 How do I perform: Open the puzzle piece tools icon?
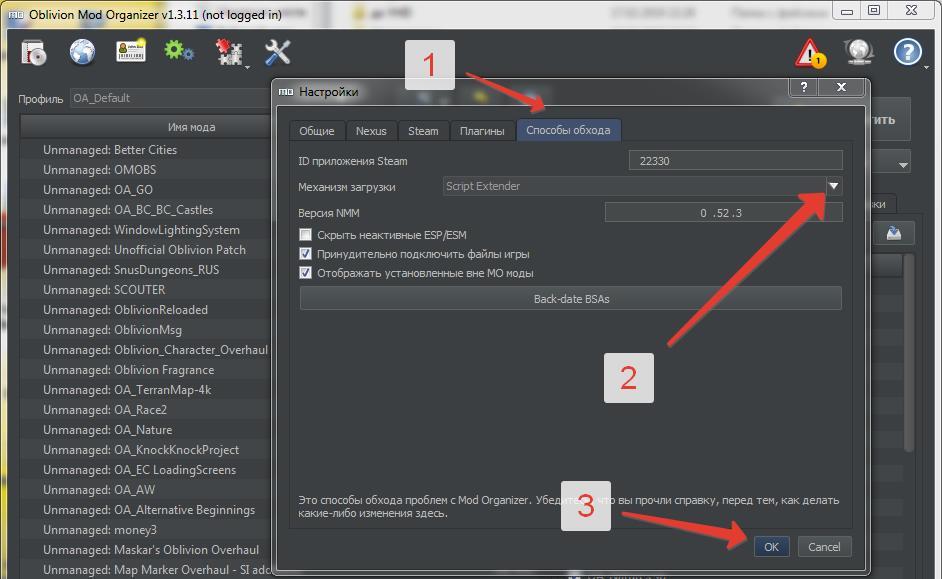pyautogui.click(x=229, y=52)
